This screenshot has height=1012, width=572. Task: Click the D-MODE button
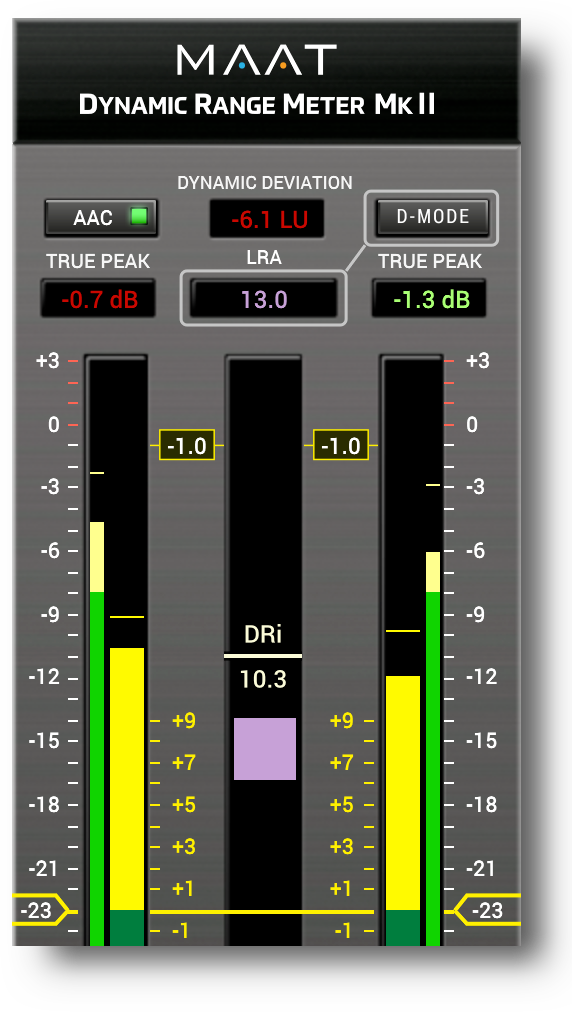tap(432, 217)
